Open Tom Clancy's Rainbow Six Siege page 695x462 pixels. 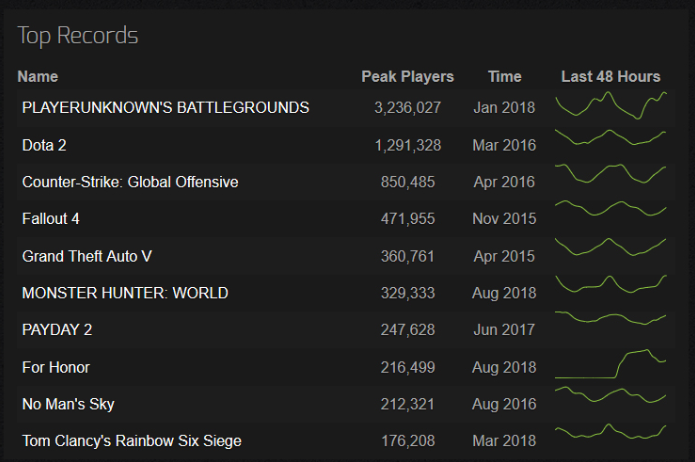coord(132,441)
